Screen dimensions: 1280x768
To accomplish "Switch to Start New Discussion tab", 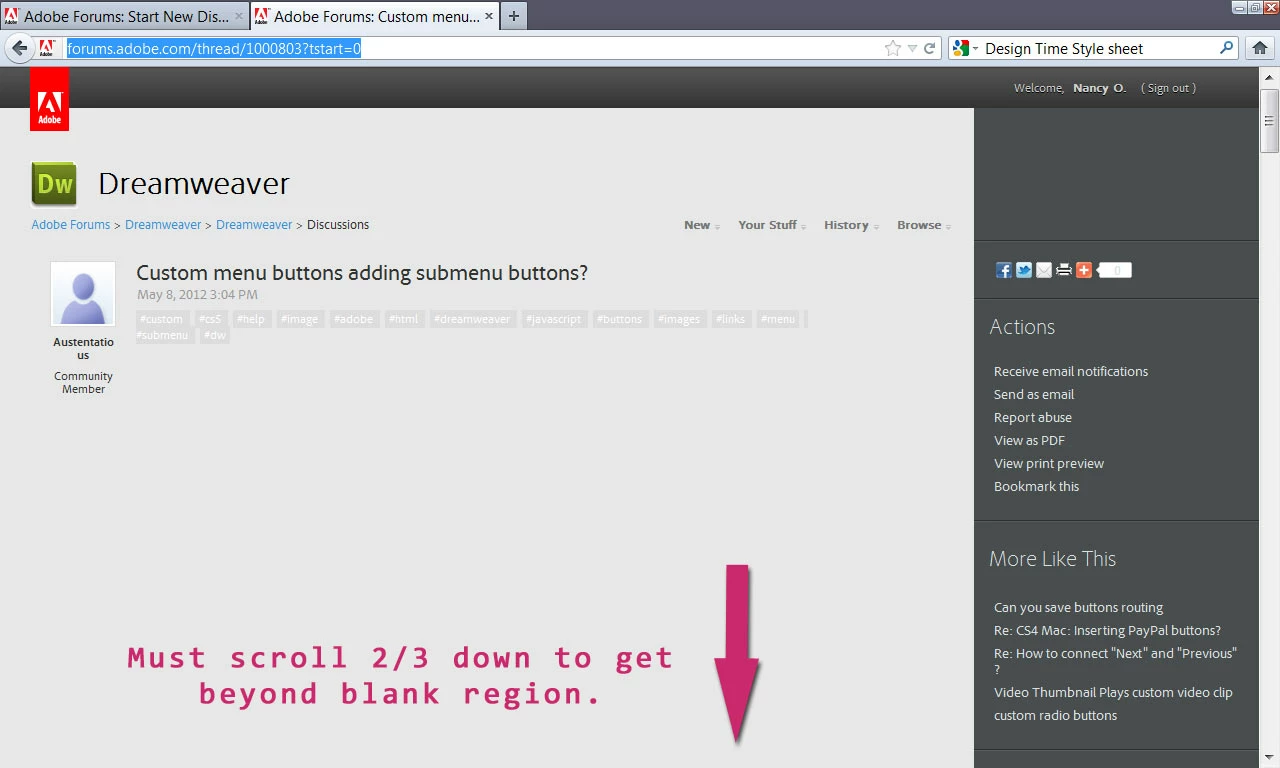I will [125, 16].
